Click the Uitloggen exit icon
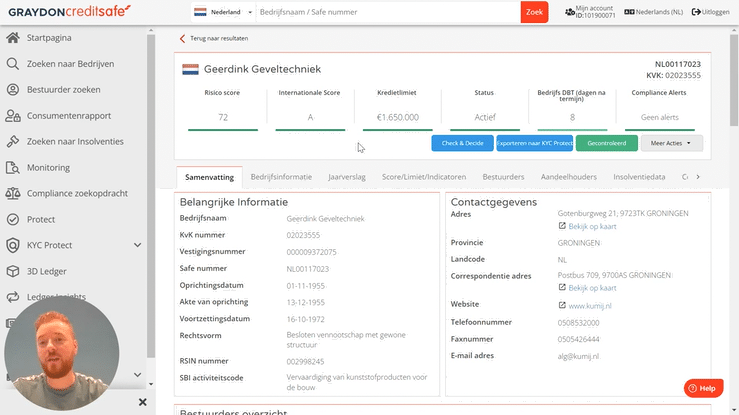Screen dimensions: 739x415 pos(696,12)
